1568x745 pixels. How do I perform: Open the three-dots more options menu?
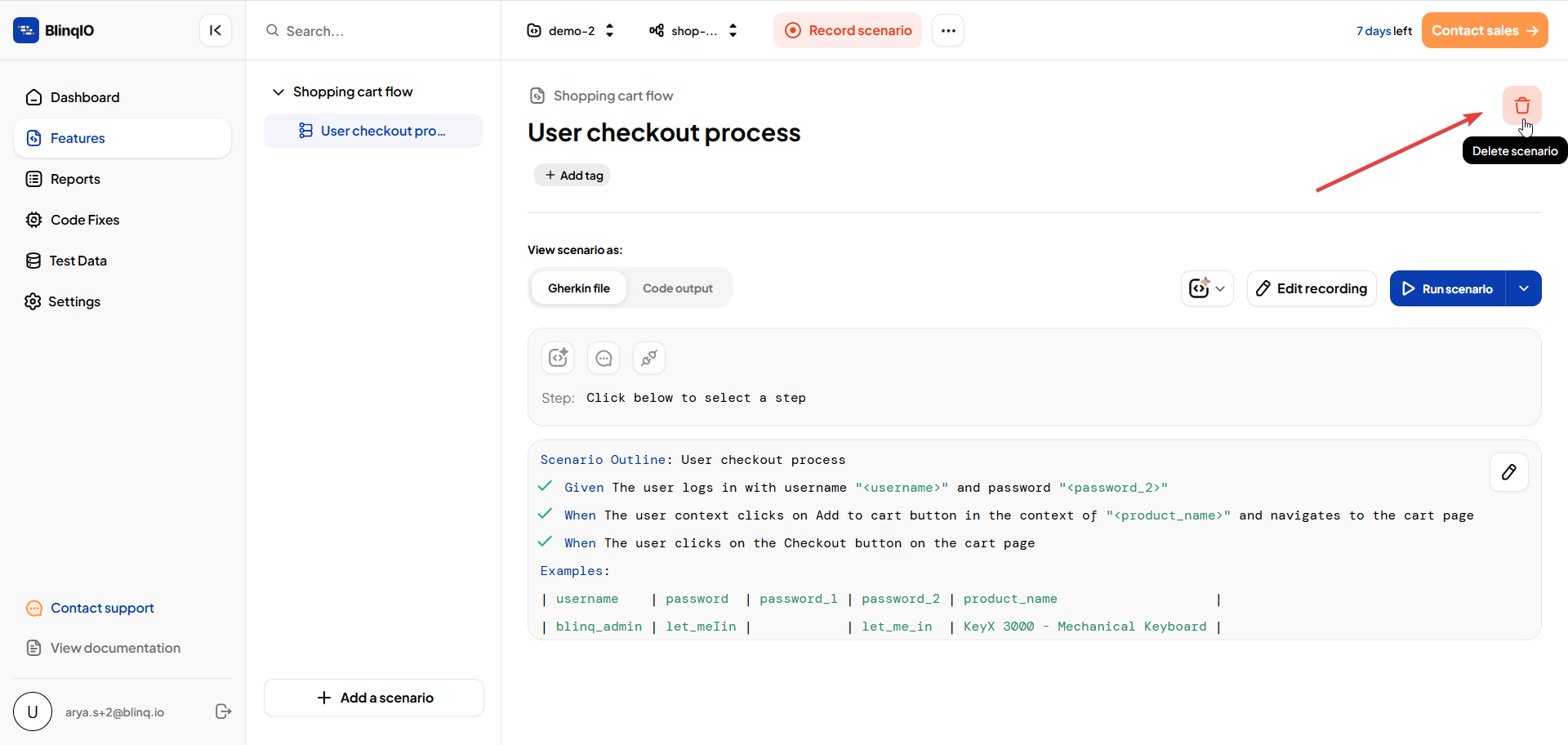[948, 30]
